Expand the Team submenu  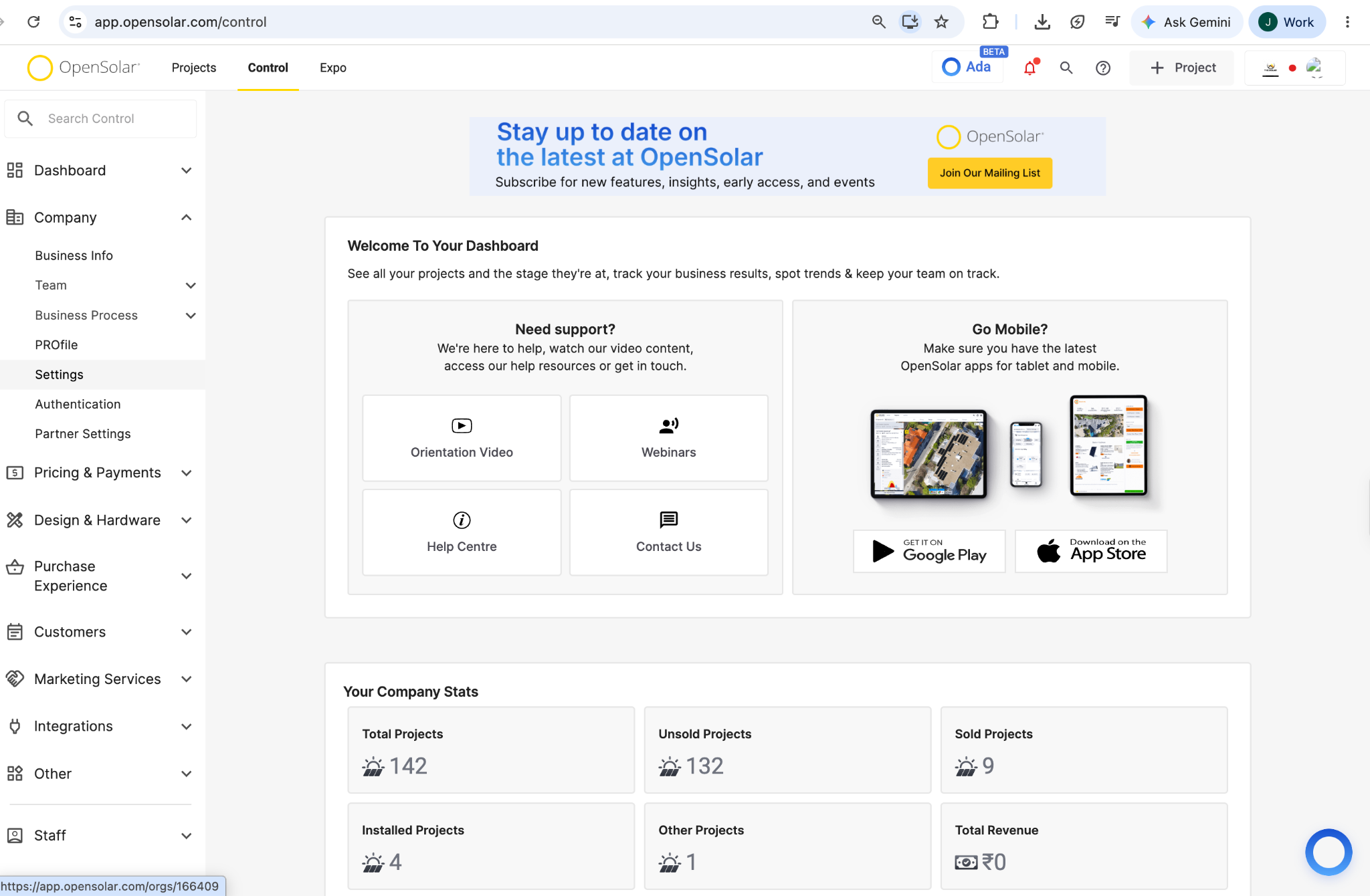click(191, 286)
